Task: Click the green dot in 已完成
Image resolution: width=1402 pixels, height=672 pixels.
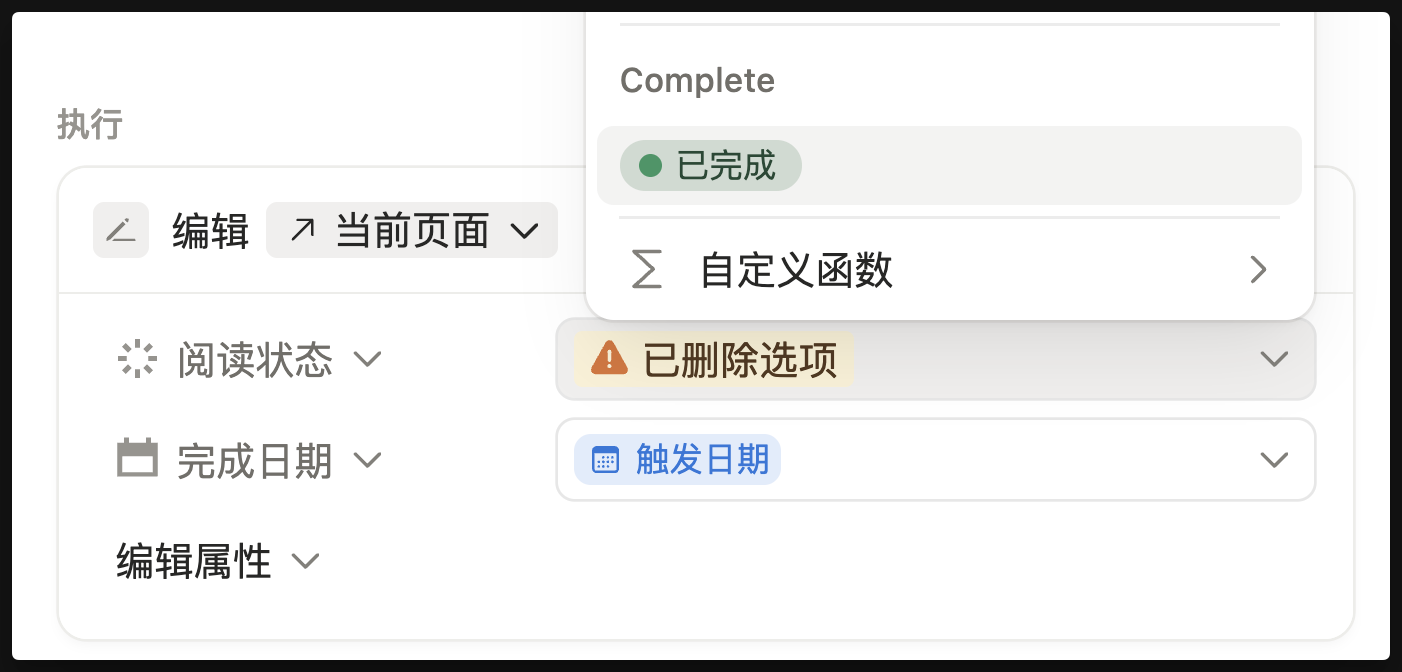Action: (650, 166)
